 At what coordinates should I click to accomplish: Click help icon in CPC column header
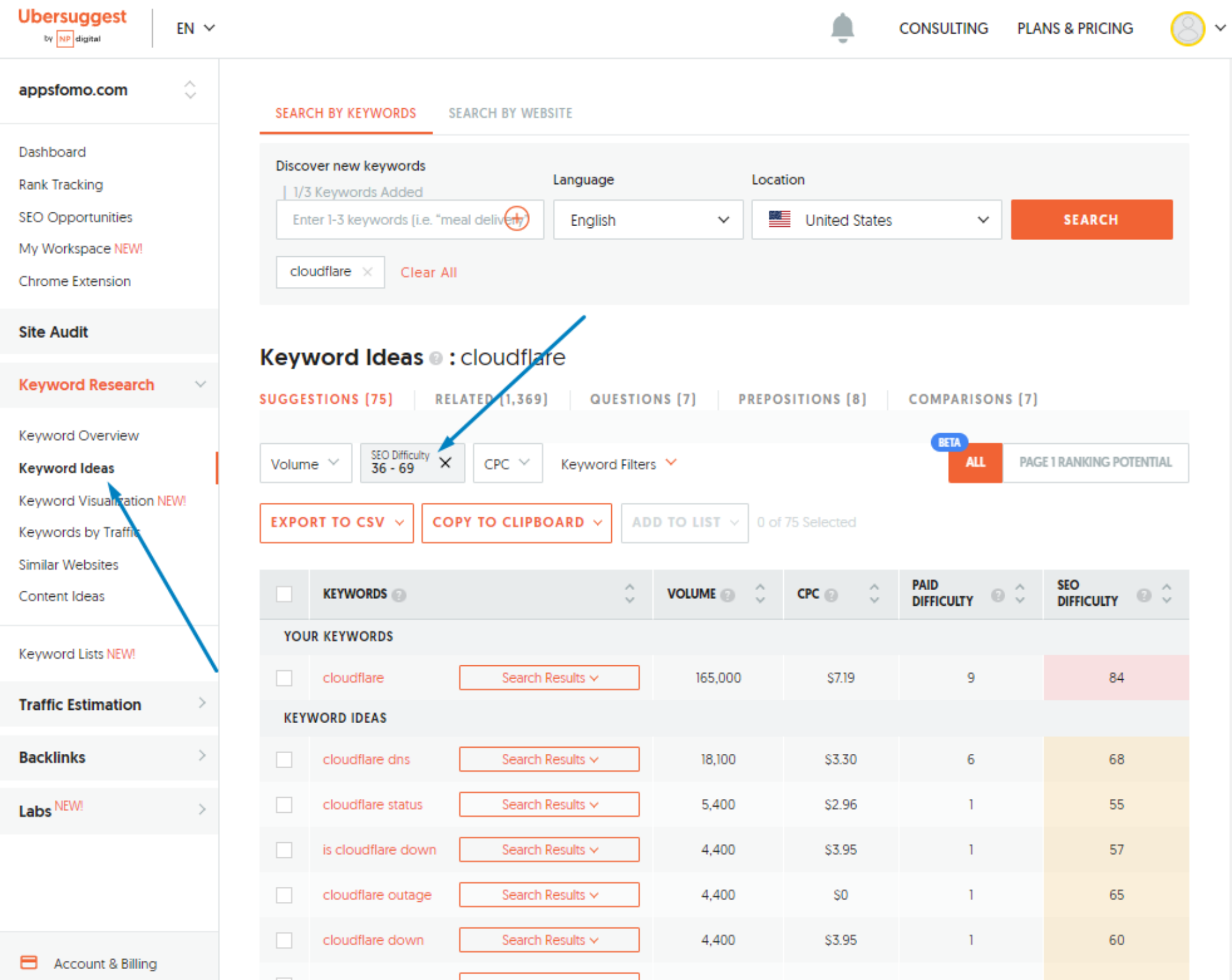click(831, 595)
